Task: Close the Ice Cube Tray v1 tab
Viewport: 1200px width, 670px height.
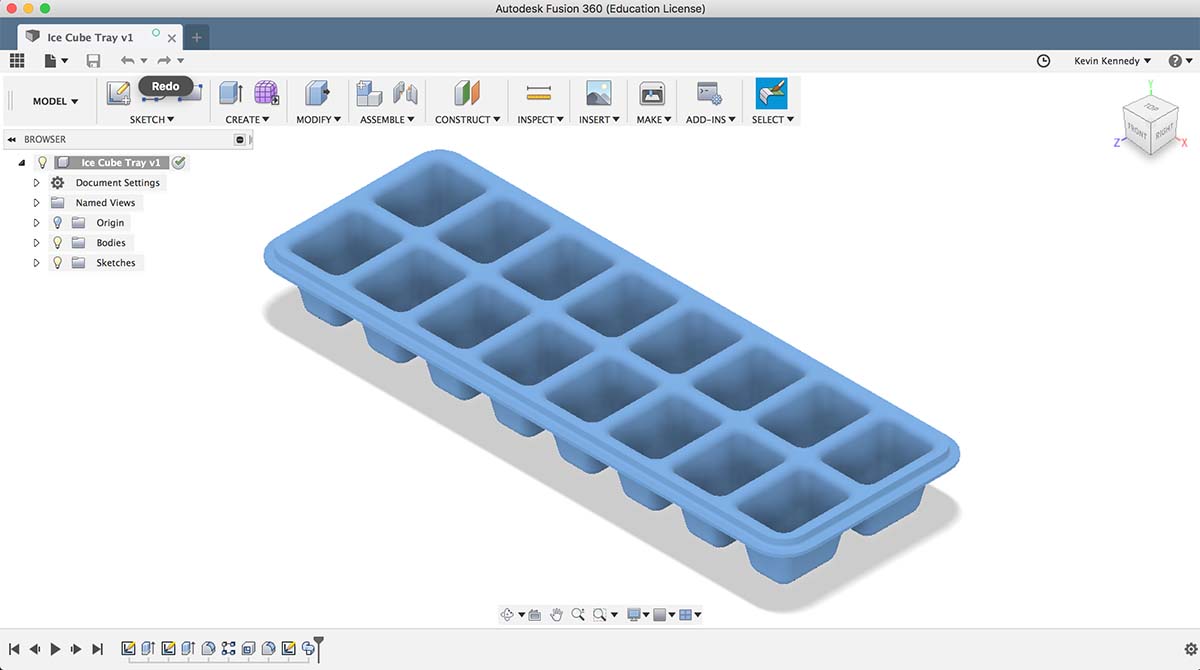Action: (172, 38)
